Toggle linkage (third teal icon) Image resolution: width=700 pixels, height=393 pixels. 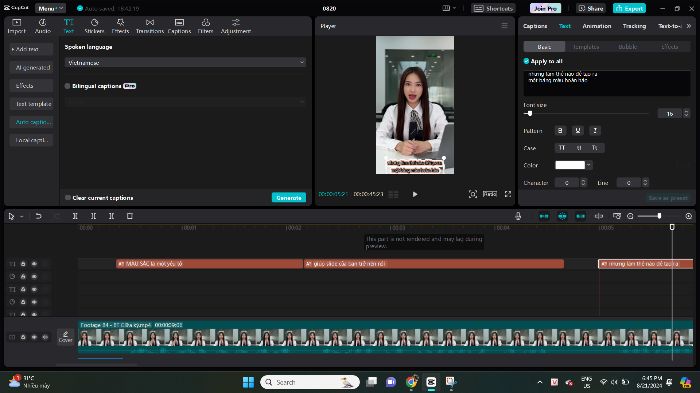click(x=580, y=216)
